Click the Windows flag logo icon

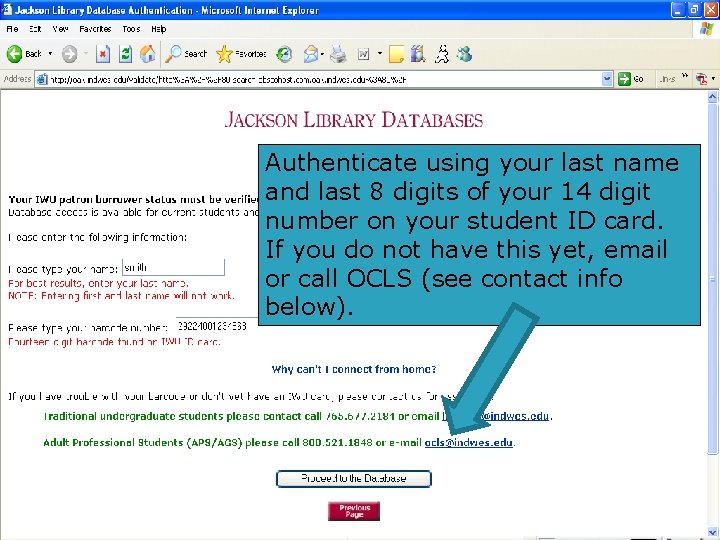(x=707, y=29)
